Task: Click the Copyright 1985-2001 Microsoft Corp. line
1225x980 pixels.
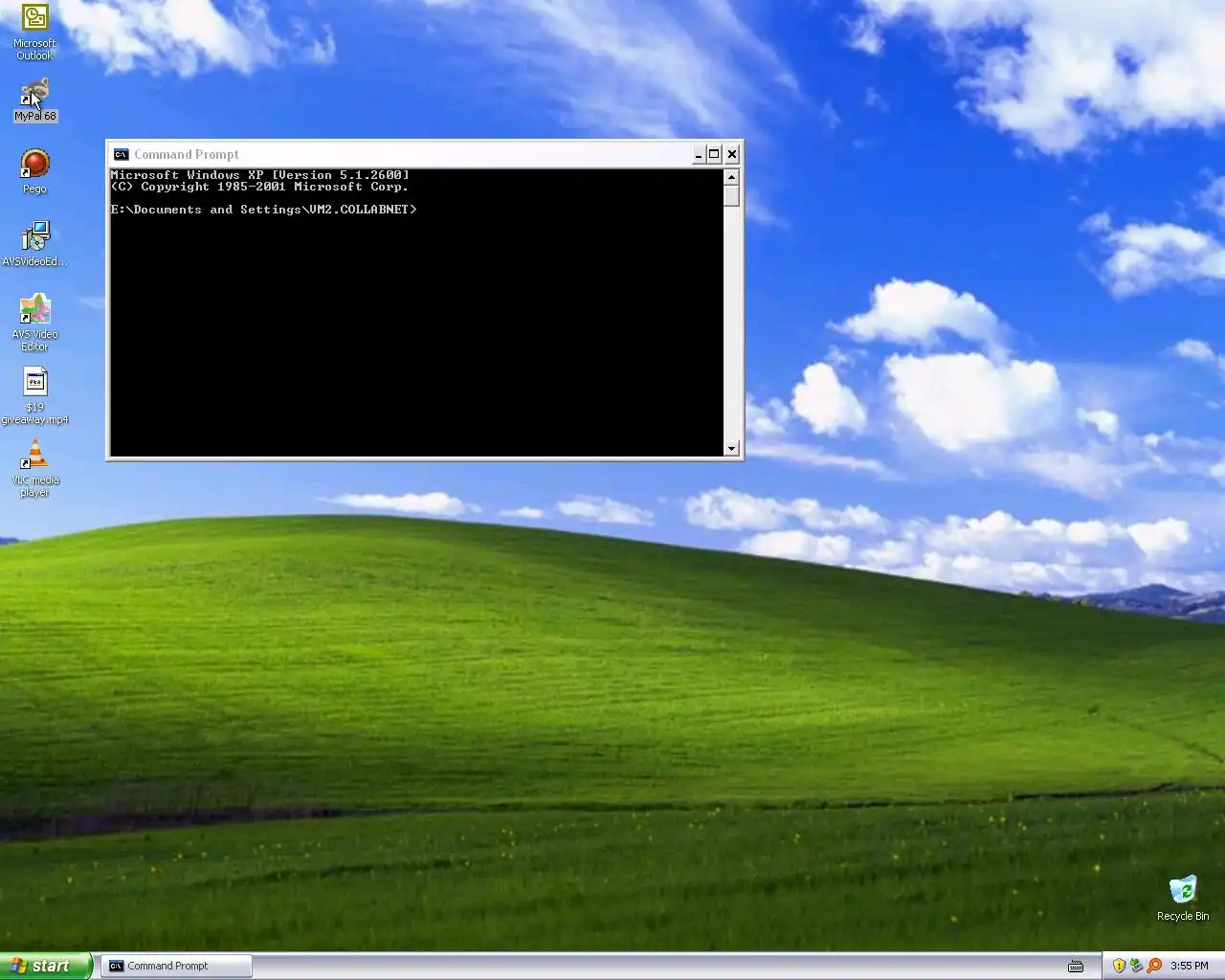Action: coord(260,187)
